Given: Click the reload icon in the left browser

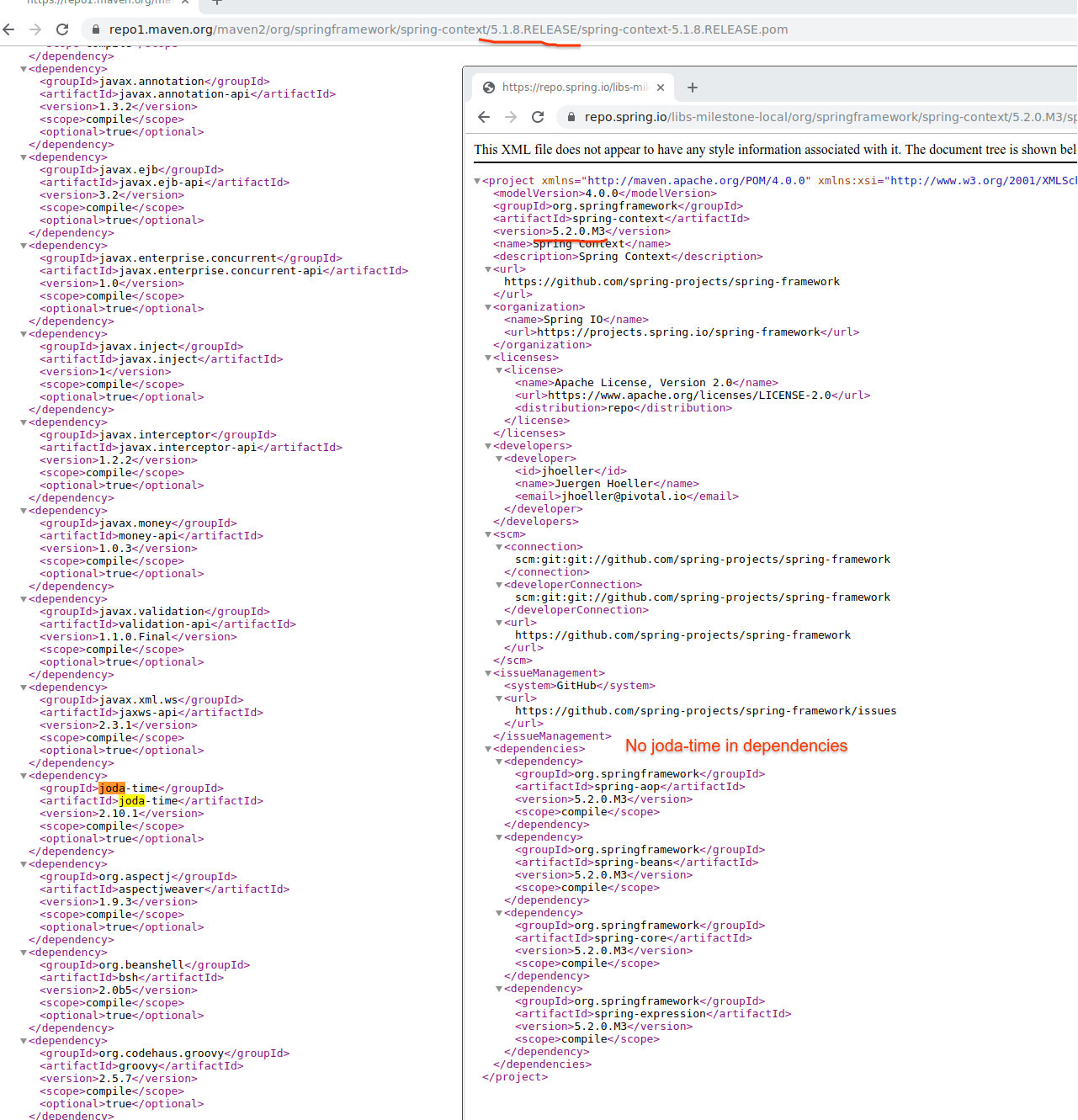Looking at the screenshot, I should point(61,29).
